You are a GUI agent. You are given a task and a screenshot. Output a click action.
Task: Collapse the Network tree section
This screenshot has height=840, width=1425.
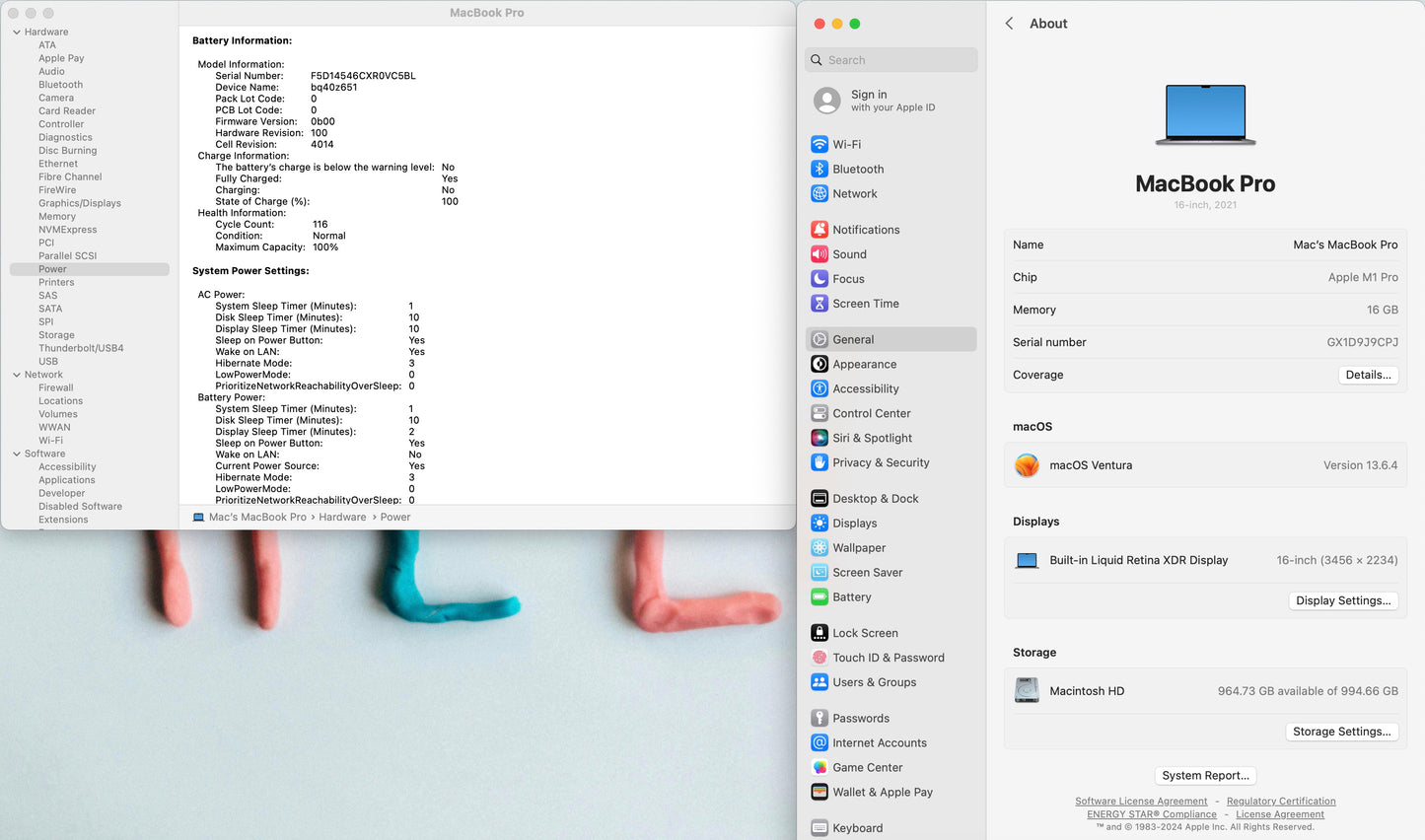17,375
